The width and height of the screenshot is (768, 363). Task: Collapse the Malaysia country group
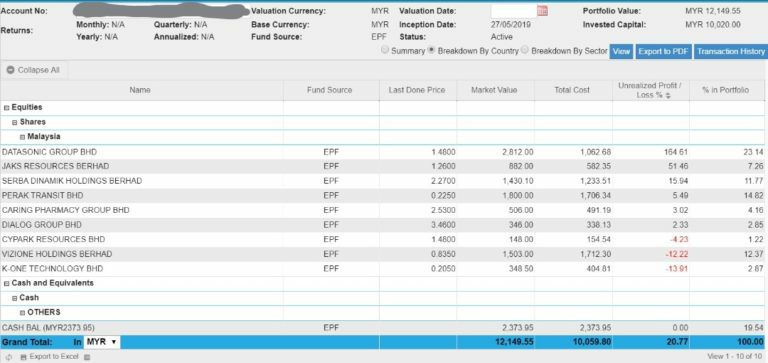pyautogui.click(x=23, y=137)
